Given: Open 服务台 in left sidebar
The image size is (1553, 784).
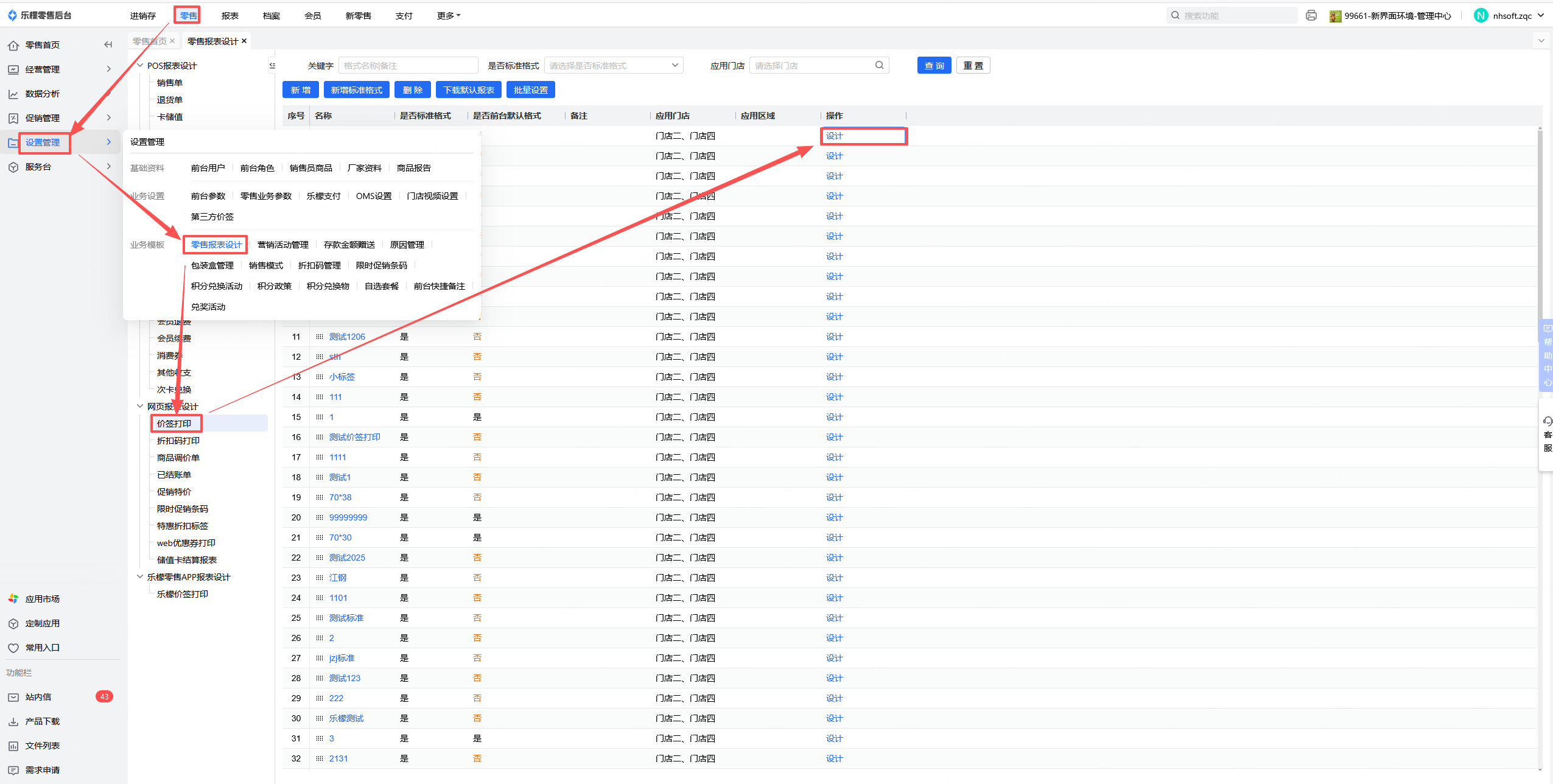Looking at the screenshot, I should point(38,167).
